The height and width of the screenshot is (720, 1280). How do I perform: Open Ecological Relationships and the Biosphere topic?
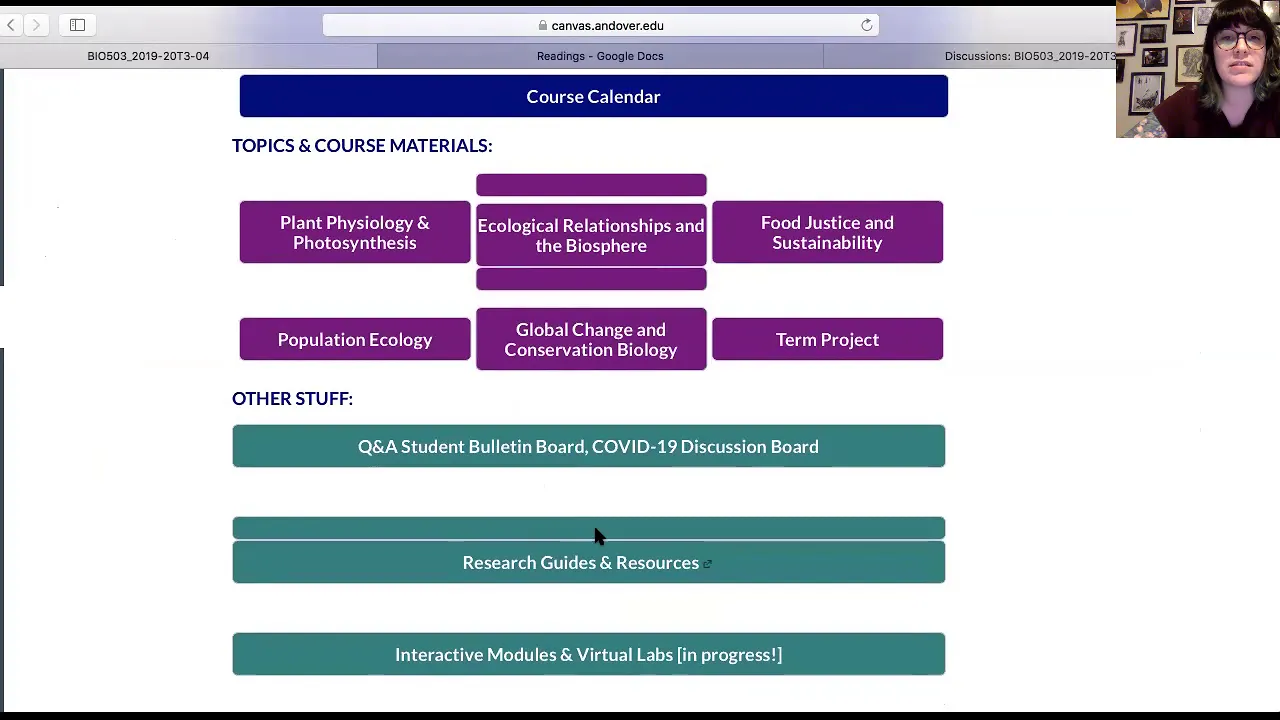pos(591,235)
